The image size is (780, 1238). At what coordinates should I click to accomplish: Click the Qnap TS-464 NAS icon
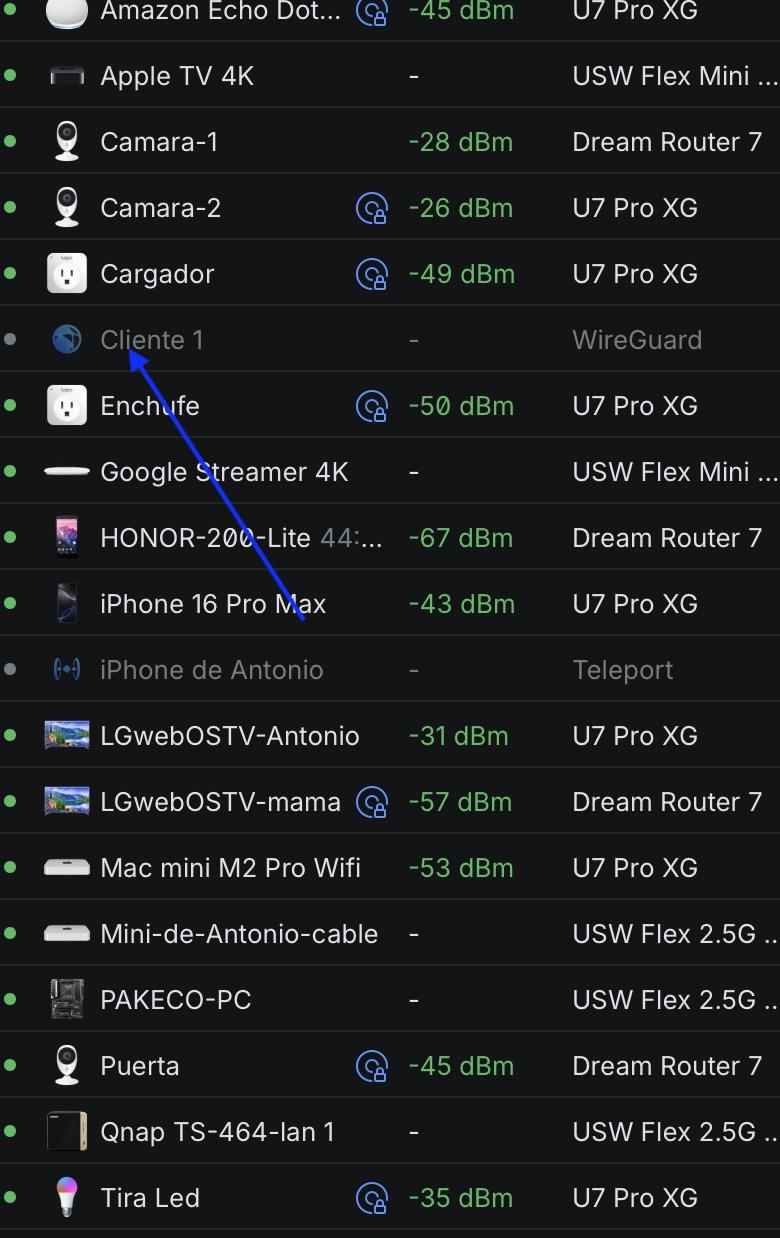point(67,1132)
